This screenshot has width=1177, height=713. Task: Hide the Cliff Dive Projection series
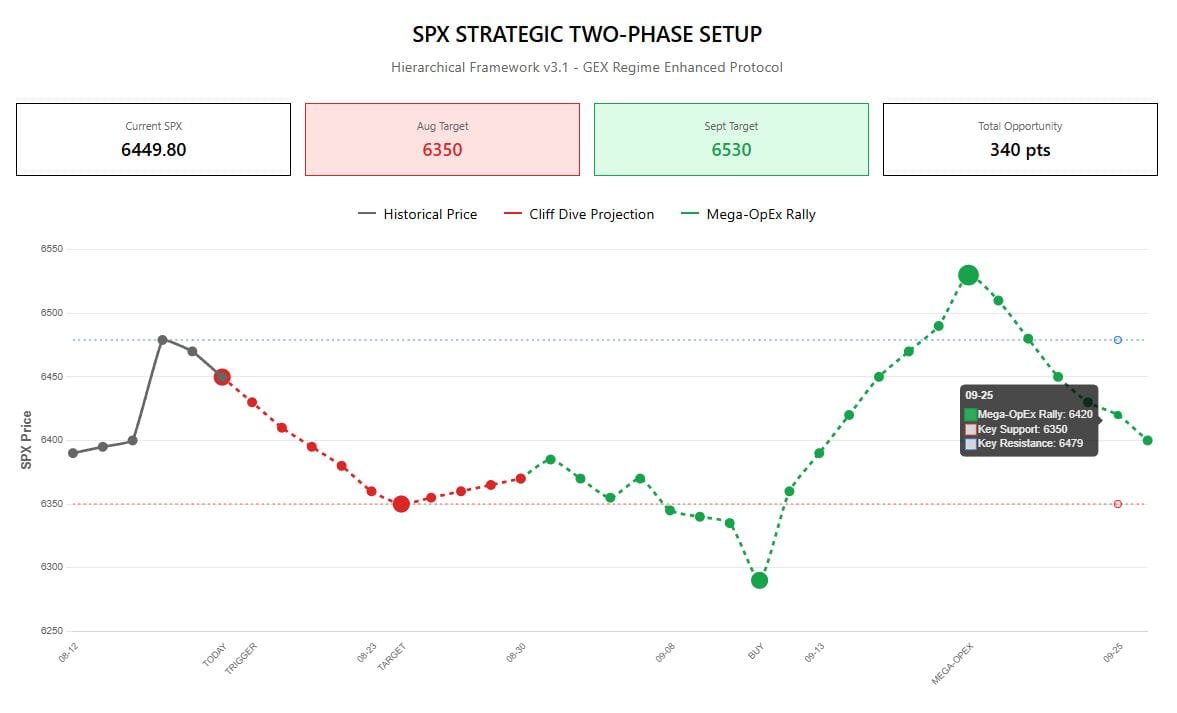[x=578, y=214]
